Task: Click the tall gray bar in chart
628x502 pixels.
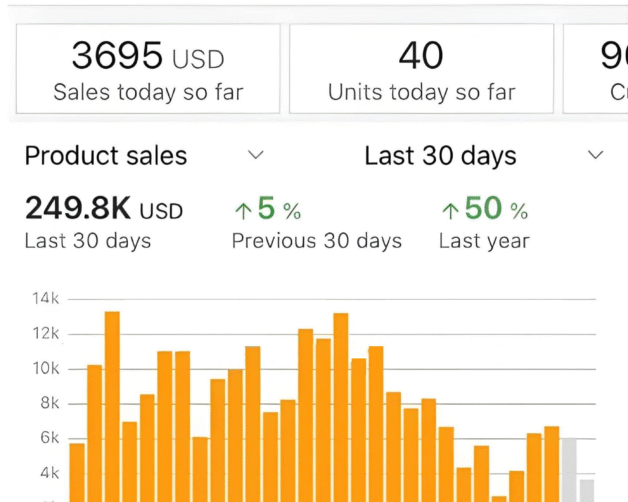Action: [569, 469]
